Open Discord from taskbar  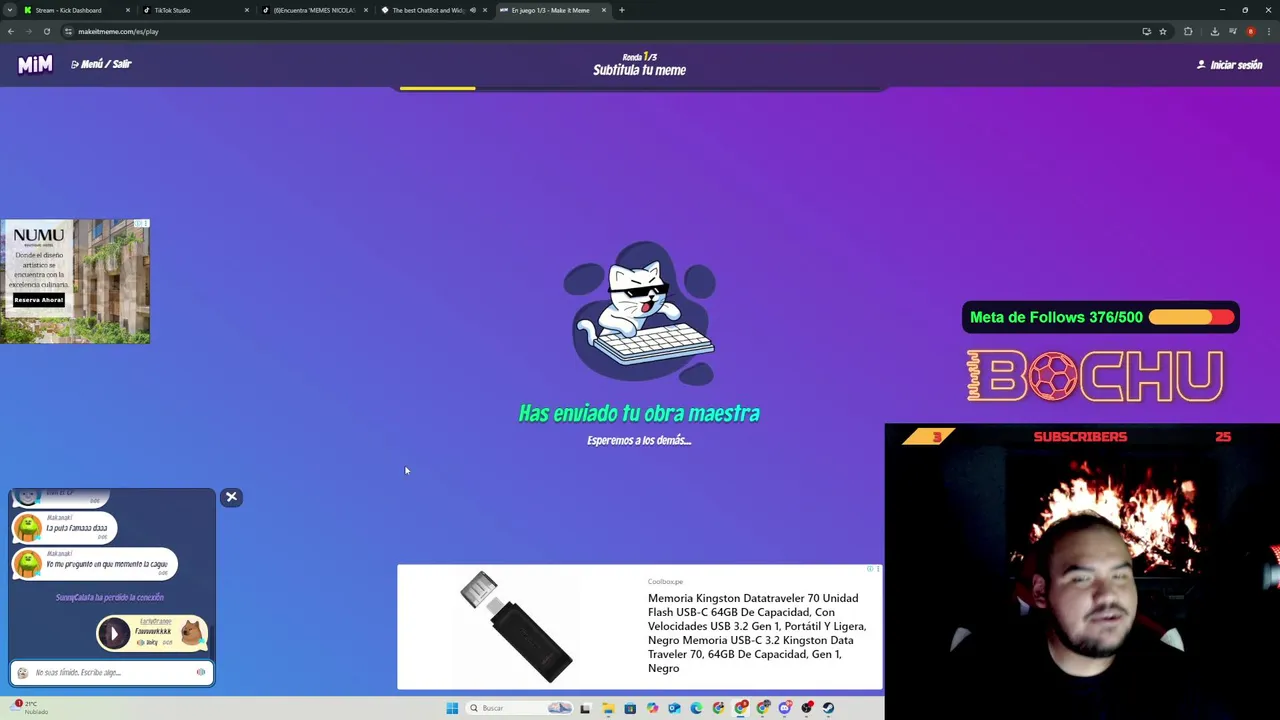coord(785,708)
